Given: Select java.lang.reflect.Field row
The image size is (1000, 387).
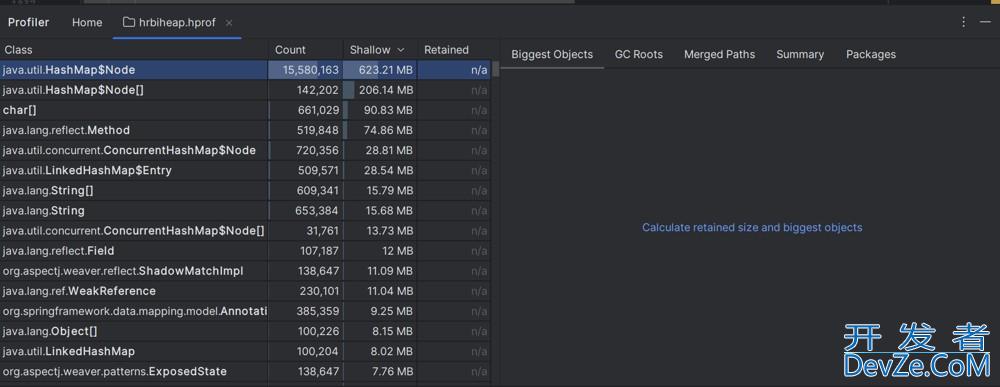Looking at the screenshot, I should point(246,251).
